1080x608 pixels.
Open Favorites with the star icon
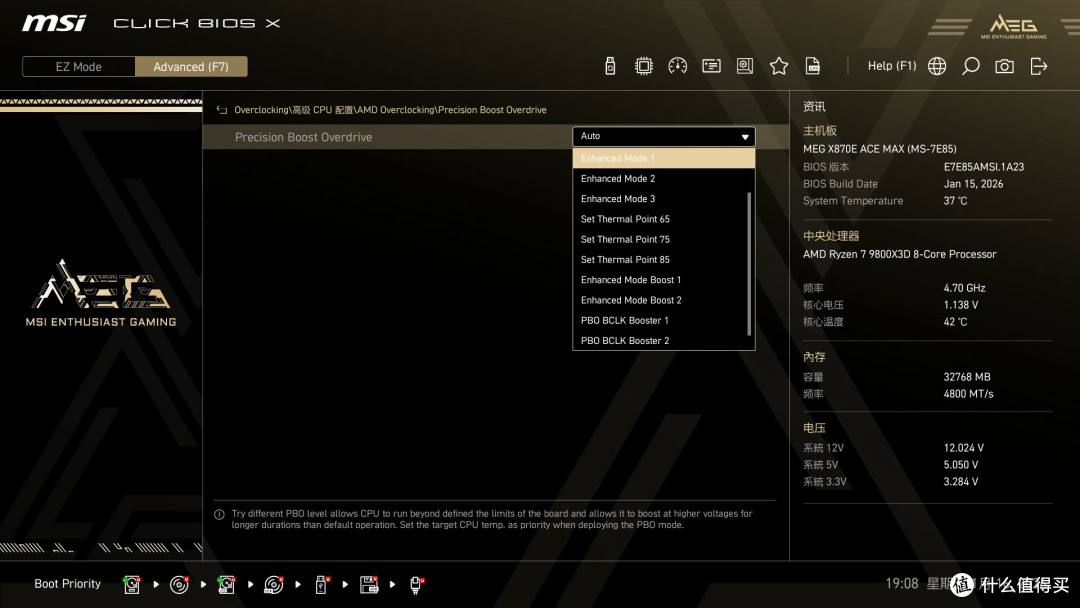click(778, 66)
